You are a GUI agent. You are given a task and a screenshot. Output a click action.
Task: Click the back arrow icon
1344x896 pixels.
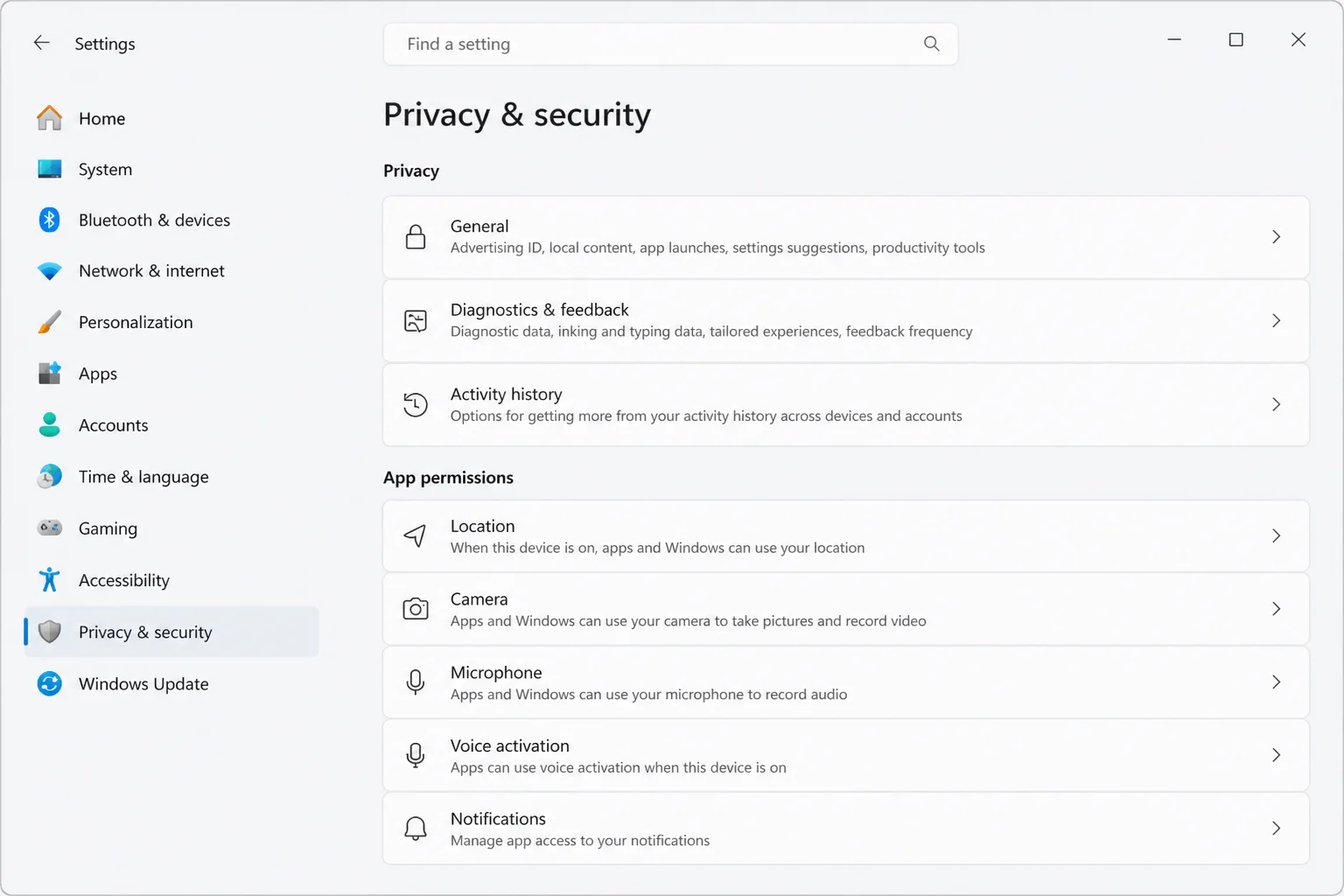click(41, 43)
